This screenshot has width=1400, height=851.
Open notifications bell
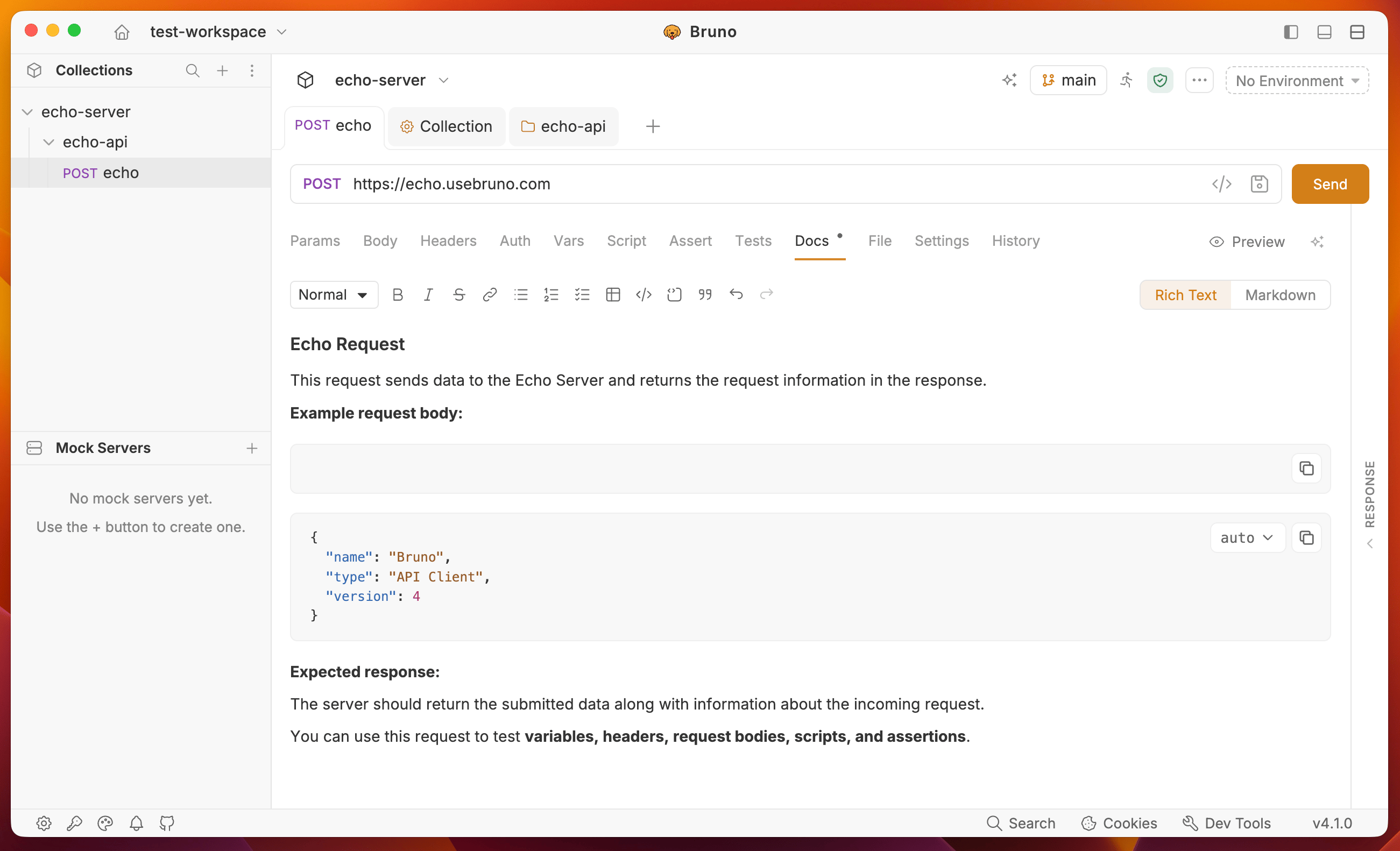(136, 823)
